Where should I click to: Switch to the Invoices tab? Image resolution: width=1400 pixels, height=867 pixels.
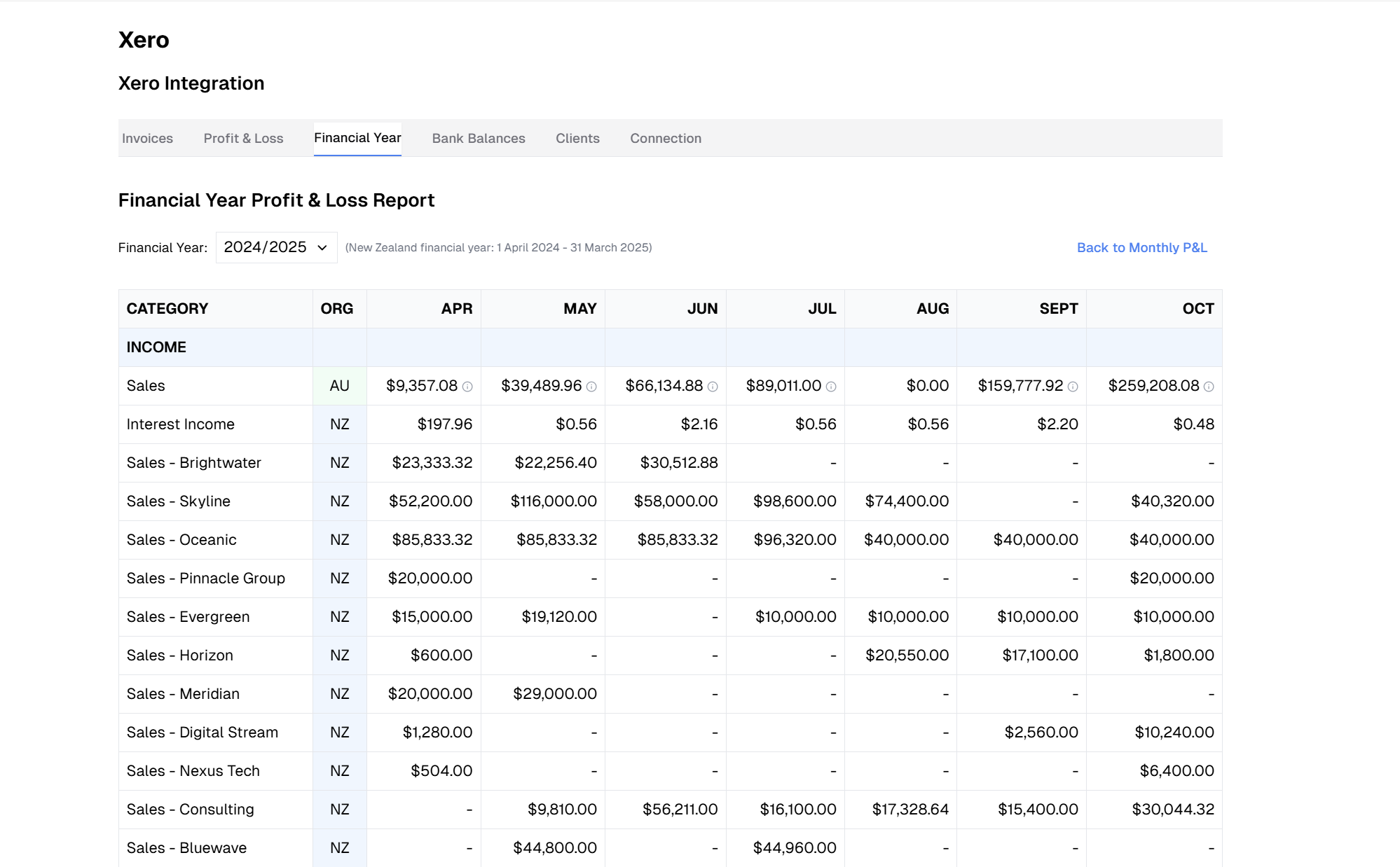(147, 139)
